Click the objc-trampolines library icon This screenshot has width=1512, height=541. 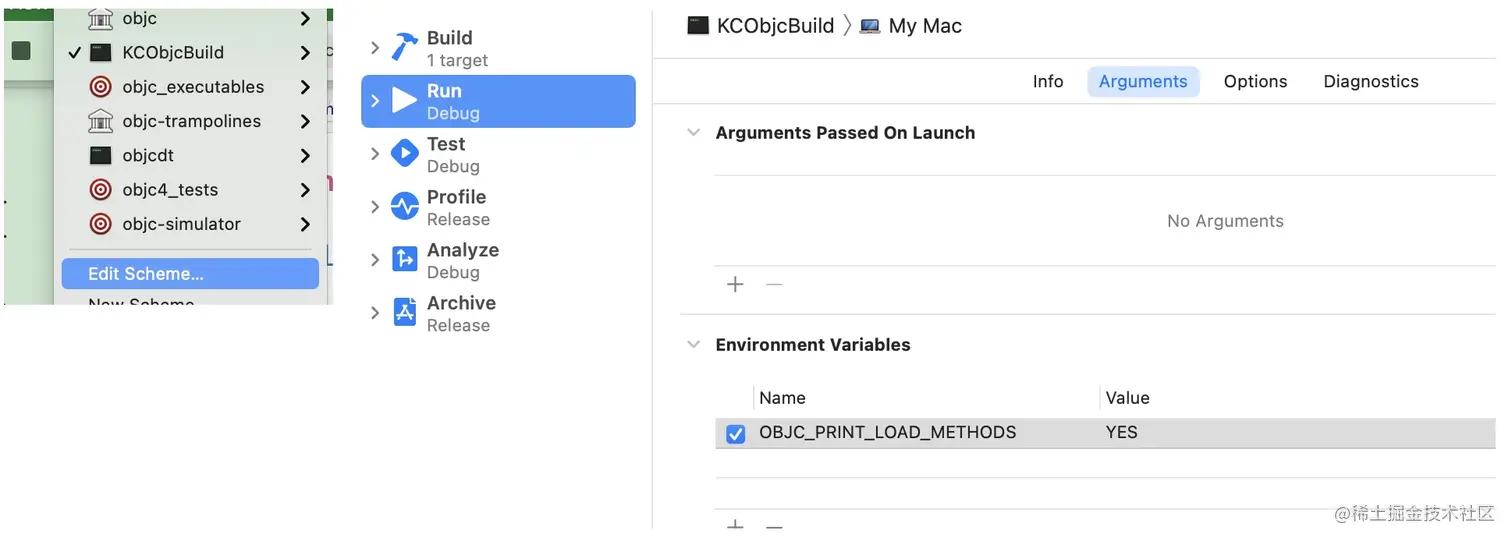point(100,121)
